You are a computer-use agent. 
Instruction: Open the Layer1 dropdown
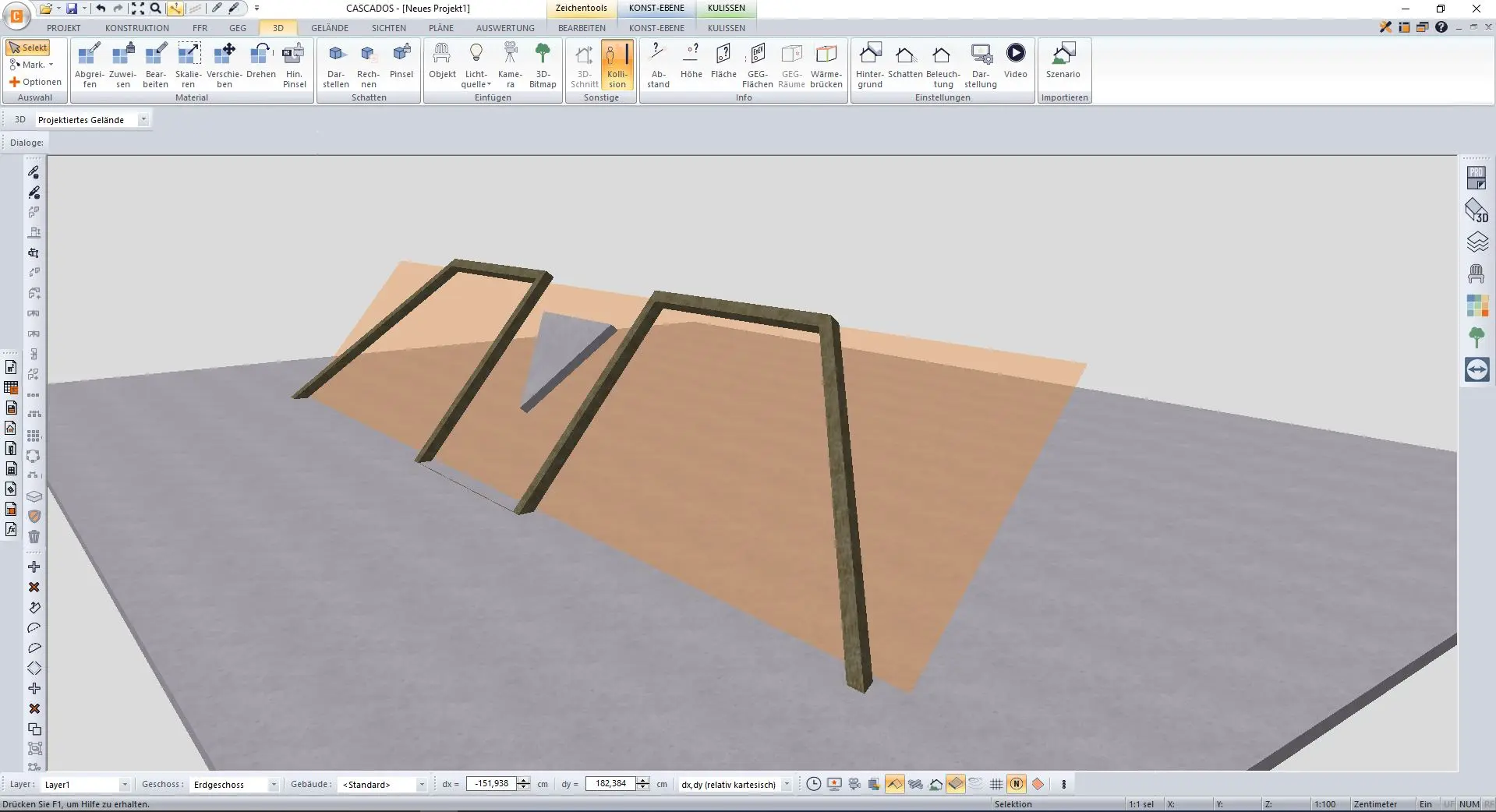pyautogui.click(x=124, y=785)
